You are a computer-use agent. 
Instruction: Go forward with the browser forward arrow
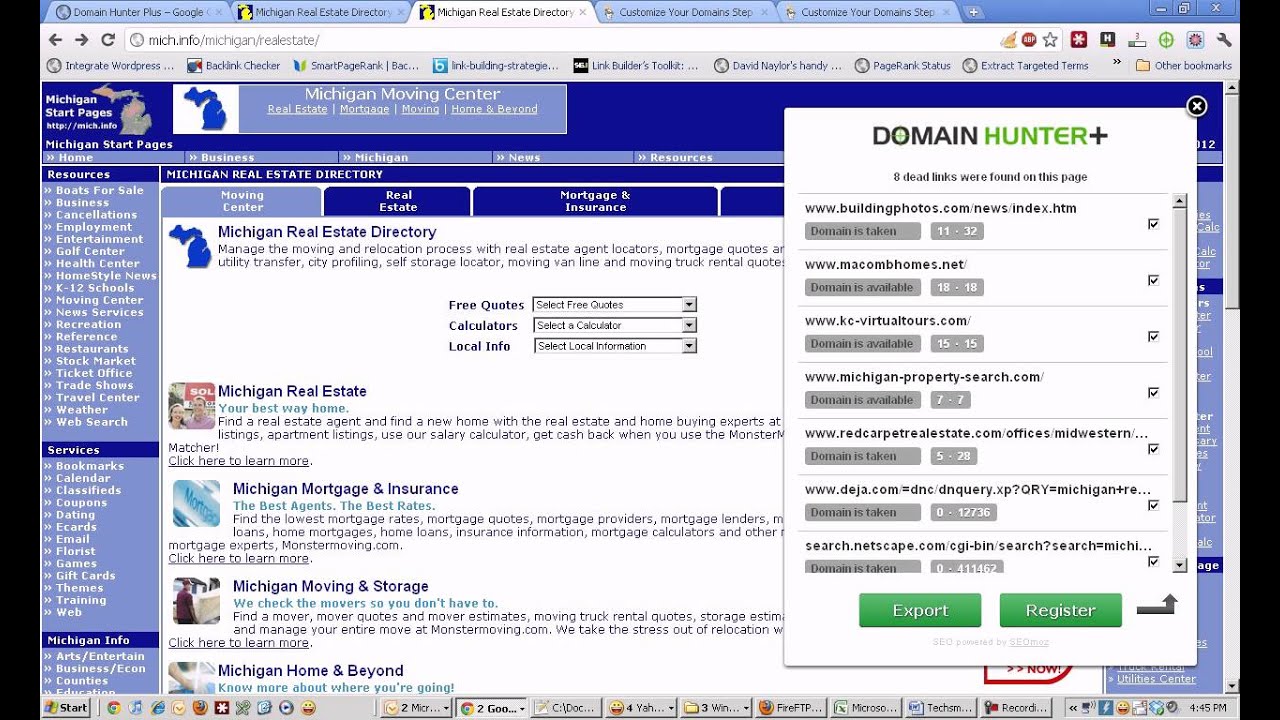tap(82, 40)
